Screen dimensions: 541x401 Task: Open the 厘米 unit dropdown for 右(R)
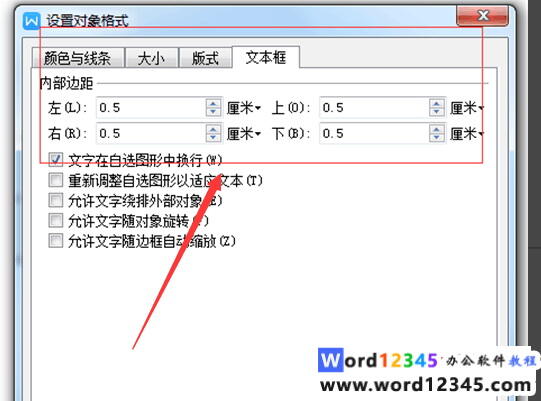(x=244, y=134)
